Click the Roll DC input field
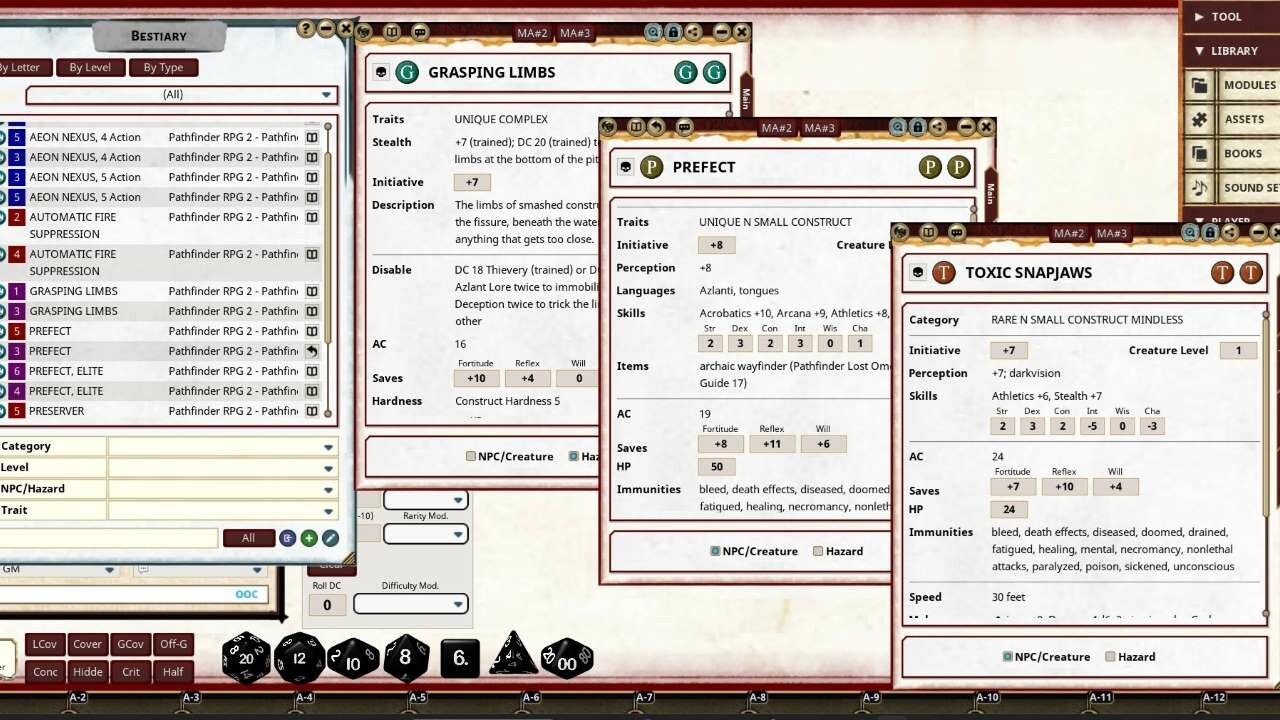 pyautogui.click(x=327, y=604)
